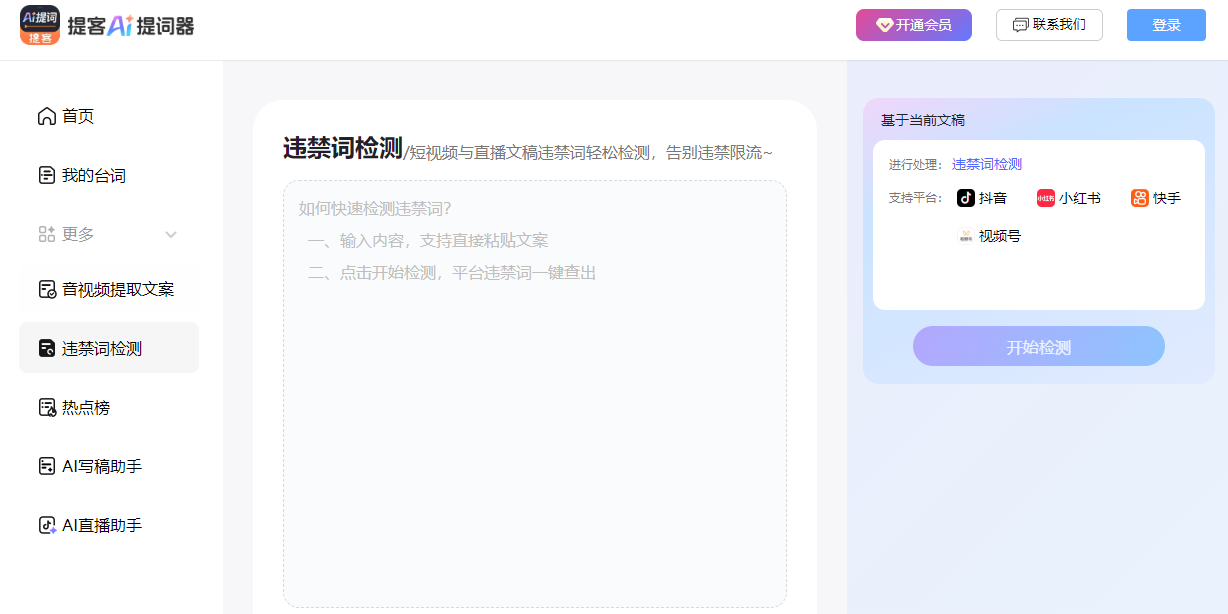Viewport: 1228px width, 614px height.
Task: Click the 小红书 platform icon
Action: click(1046, 198)
